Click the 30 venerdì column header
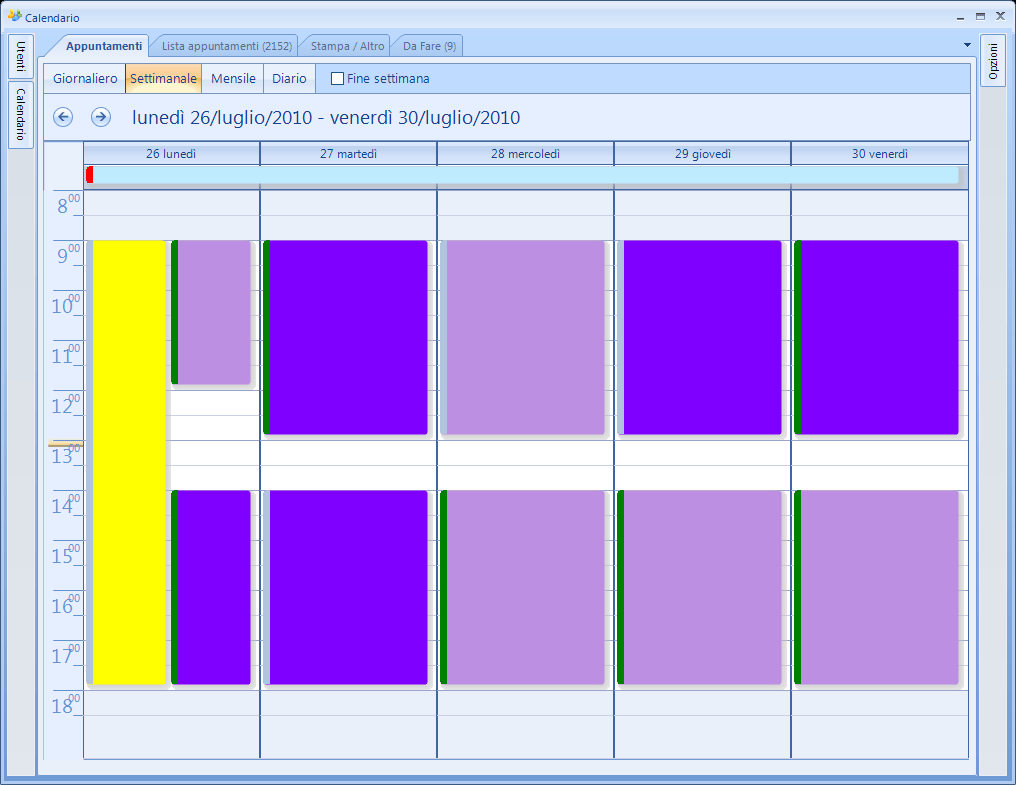The width and height of the screenshot is (1016, 785). pos(879,154)
